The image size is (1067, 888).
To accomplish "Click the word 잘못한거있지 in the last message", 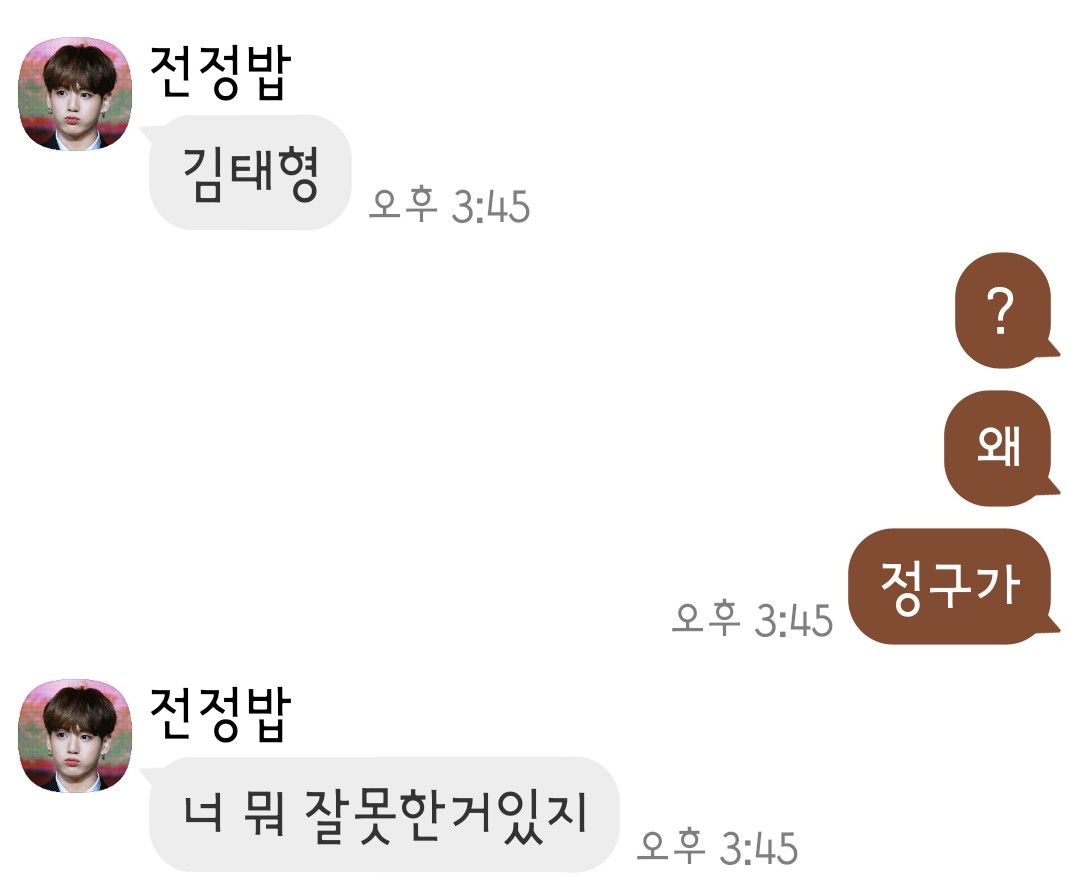I will coord(446,815).
